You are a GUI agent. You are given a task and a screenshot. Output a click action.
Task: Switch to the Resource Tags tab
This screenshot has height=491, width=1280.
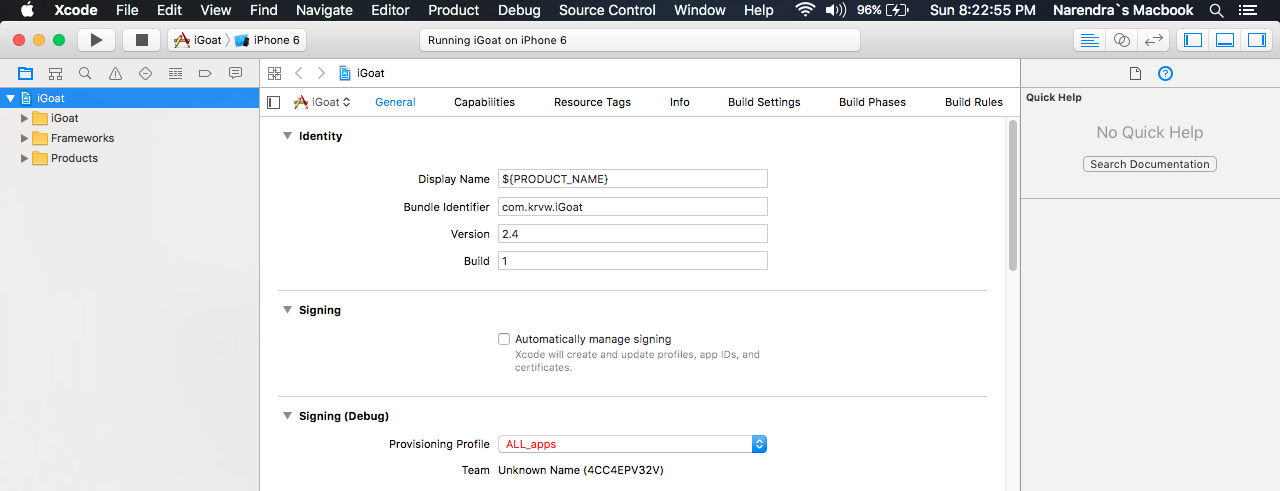coord(592,102)
